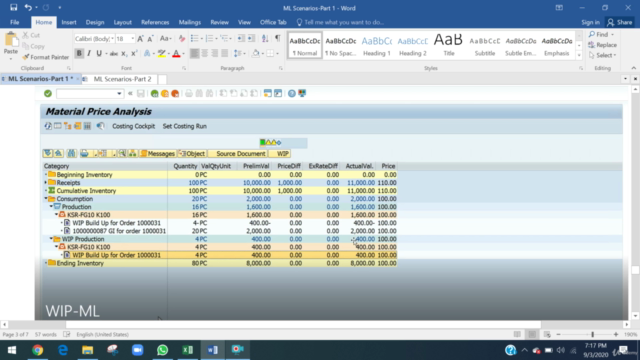Open Word from the taskbar
This screenshot has width=640, height=360.
click(212, 350)
